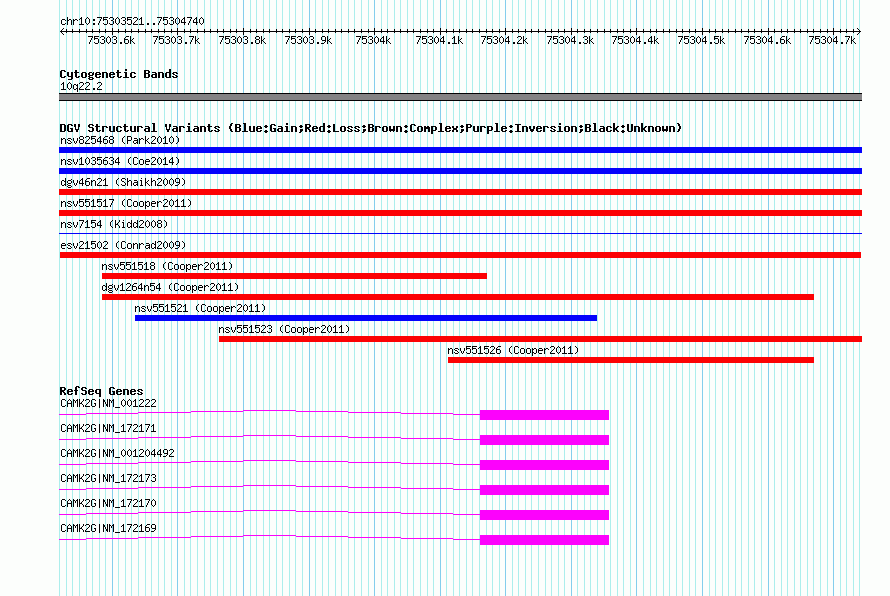The width and height of the screenshot is (890, 596).
Task: Click the 75304.1k ruler tick label
Action: (439, 41)
